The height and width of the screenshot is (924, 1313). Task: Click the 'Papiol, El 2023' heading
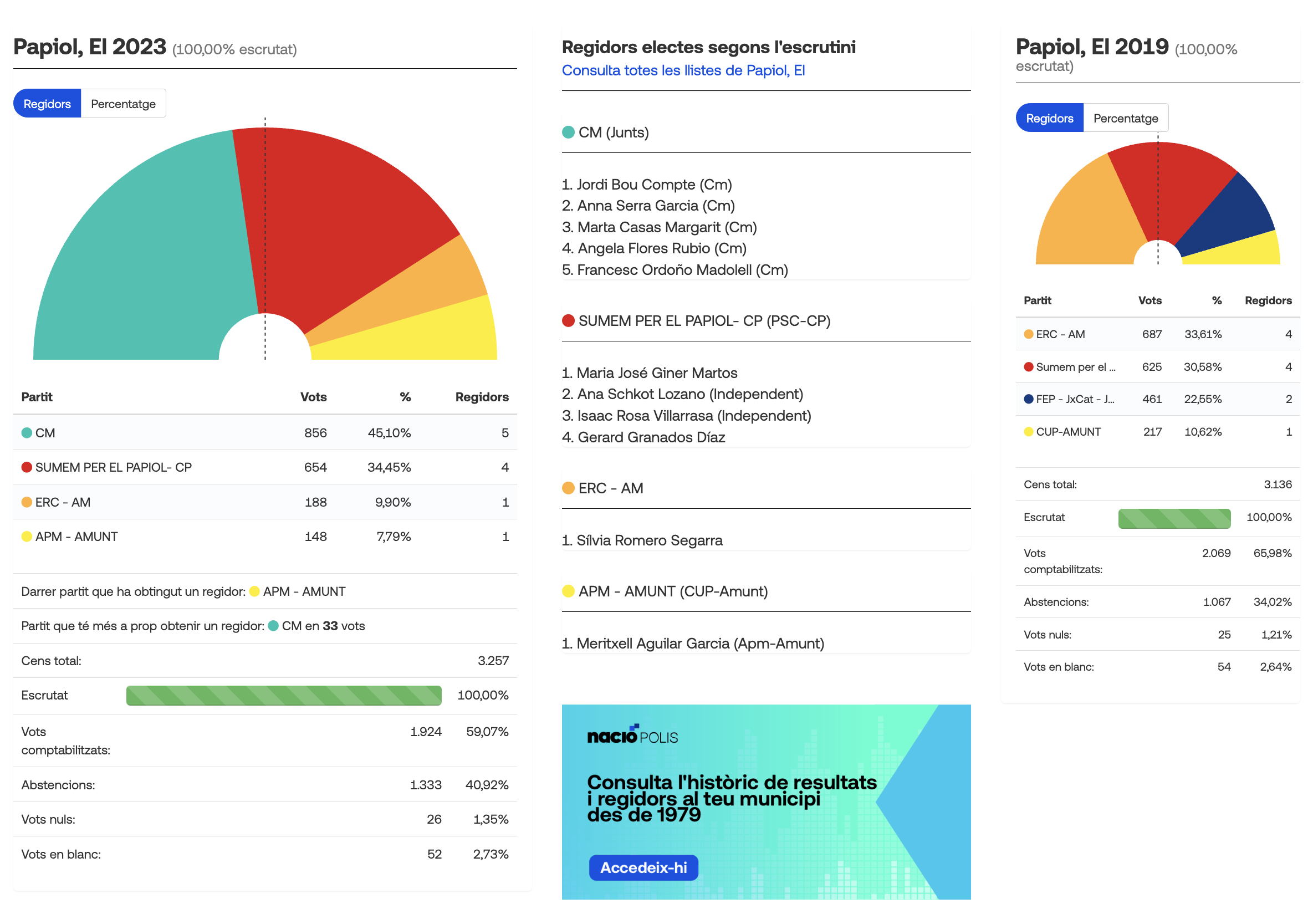coord(90,47)
